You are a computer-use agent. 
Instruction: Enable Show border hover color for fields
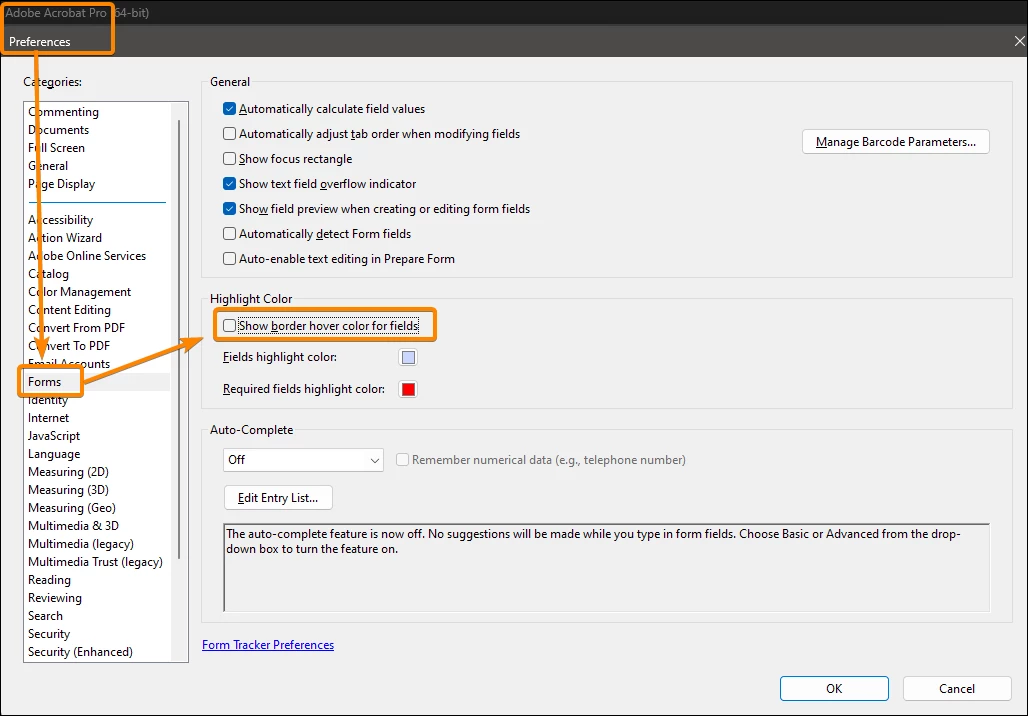[x=229, y=325]
